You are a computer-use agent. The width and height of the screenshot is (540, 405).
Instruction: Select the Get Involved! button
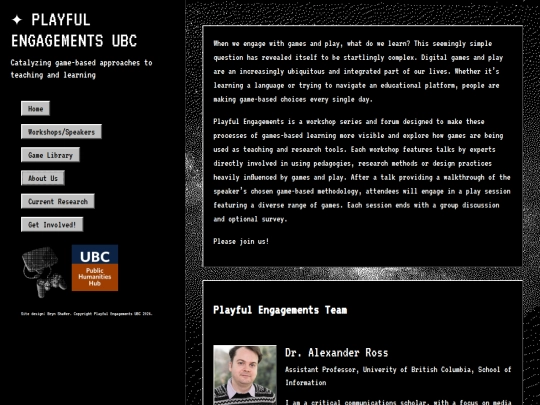tap(52, 225)
